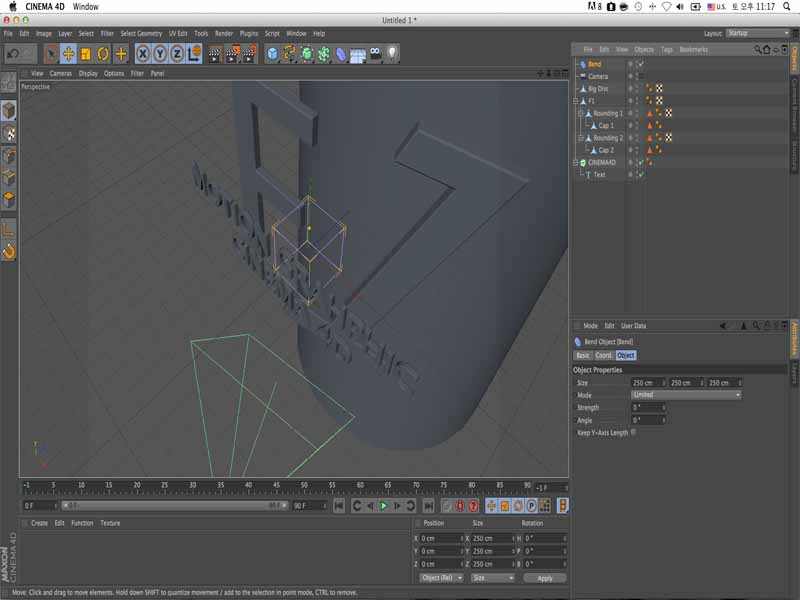Activate the Rotate tool in top toolbar

point(103,54)
